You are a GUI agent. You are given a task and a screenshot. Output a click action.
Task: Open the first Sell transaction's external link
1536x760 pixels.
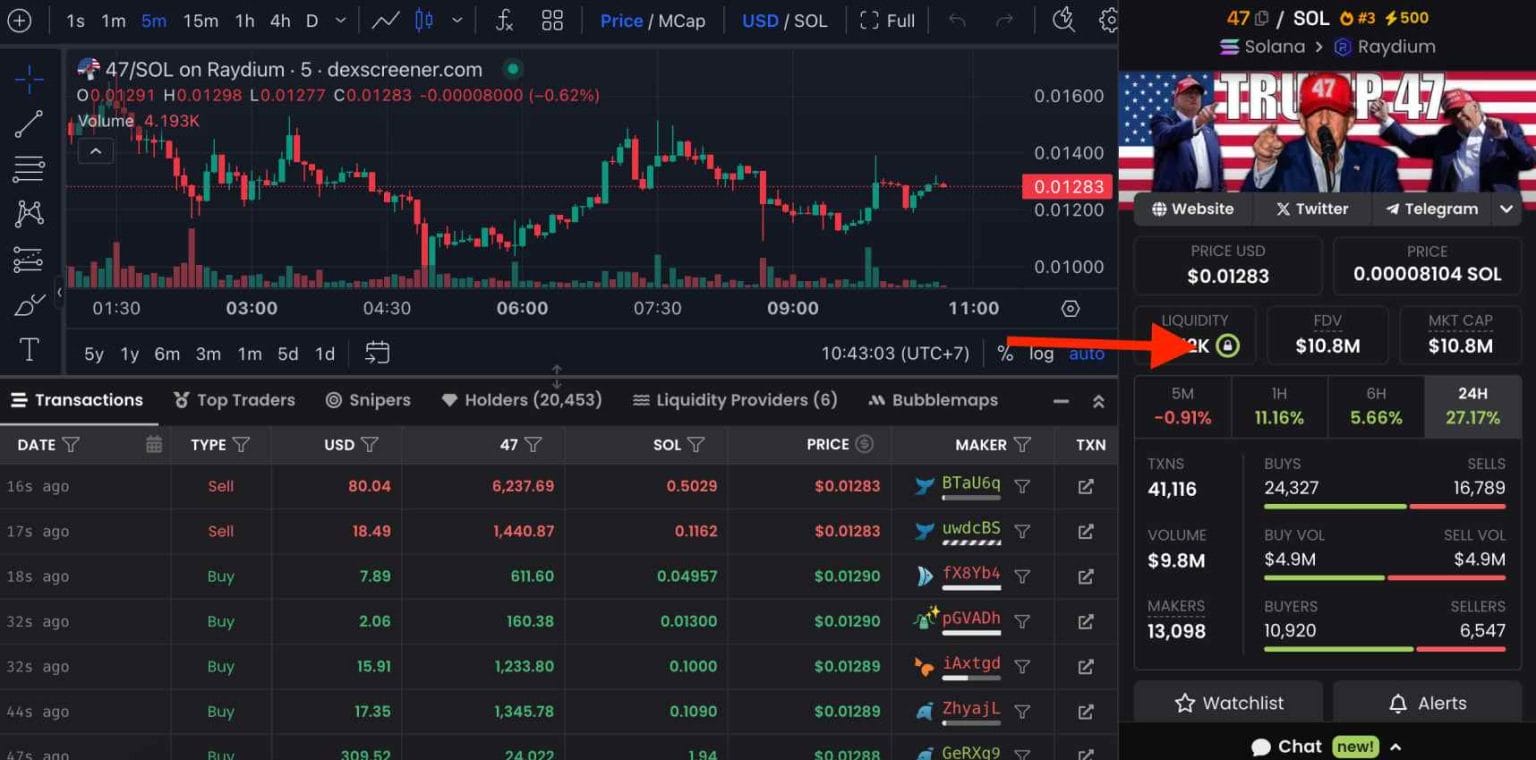[1086, 486]
